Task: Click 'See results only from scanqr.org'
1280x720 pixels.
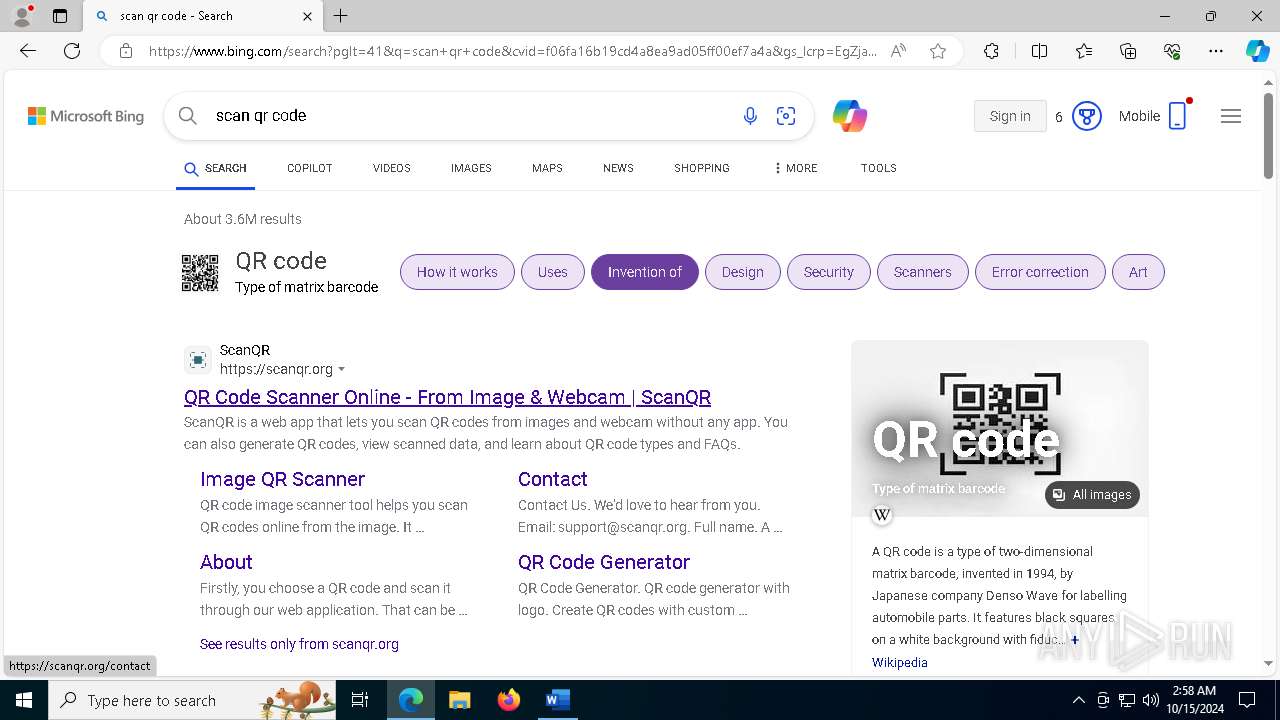Action: 299,644
